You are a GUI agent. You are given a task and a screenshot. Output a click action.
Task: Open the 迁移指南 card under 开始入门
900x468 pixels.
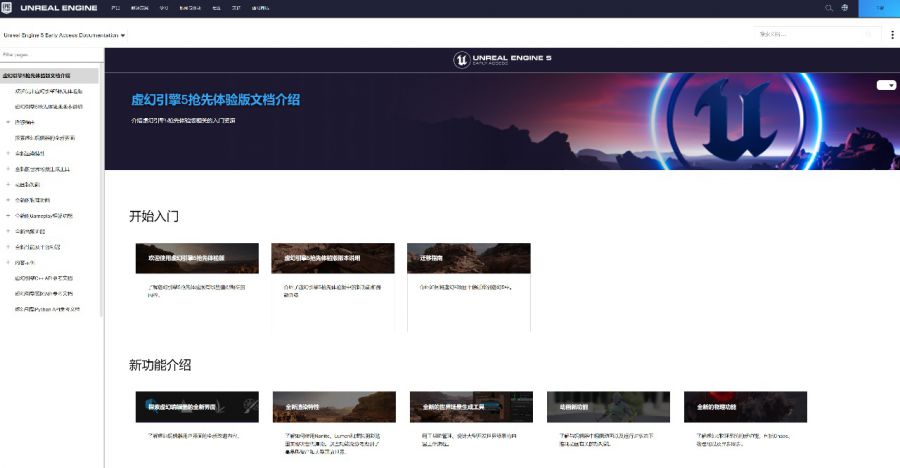tap(469, 287)
